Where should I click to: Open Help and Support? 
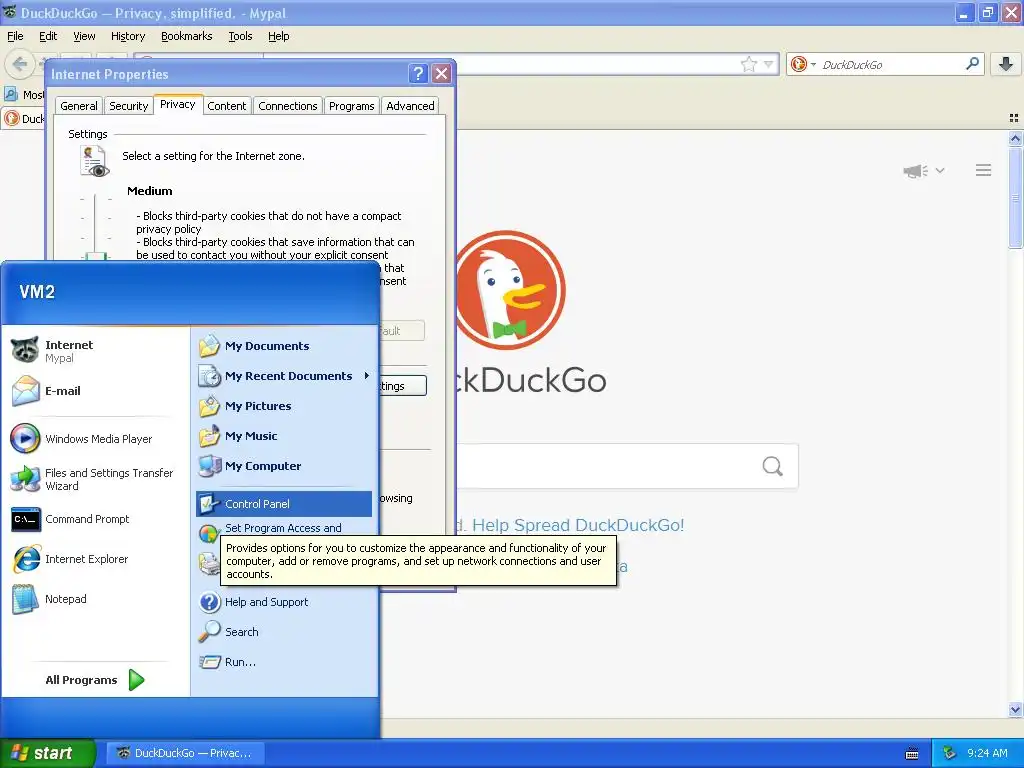point(284,602)
